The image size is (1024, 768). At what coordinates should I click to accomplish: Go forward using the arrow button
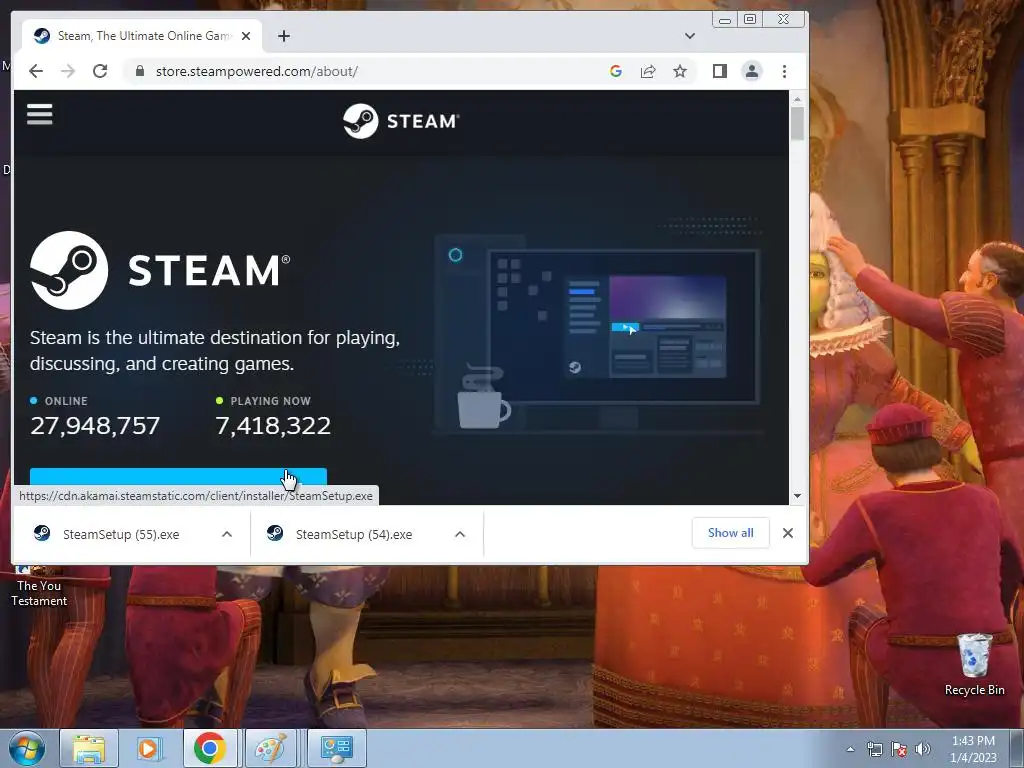(x=68, y=71)
